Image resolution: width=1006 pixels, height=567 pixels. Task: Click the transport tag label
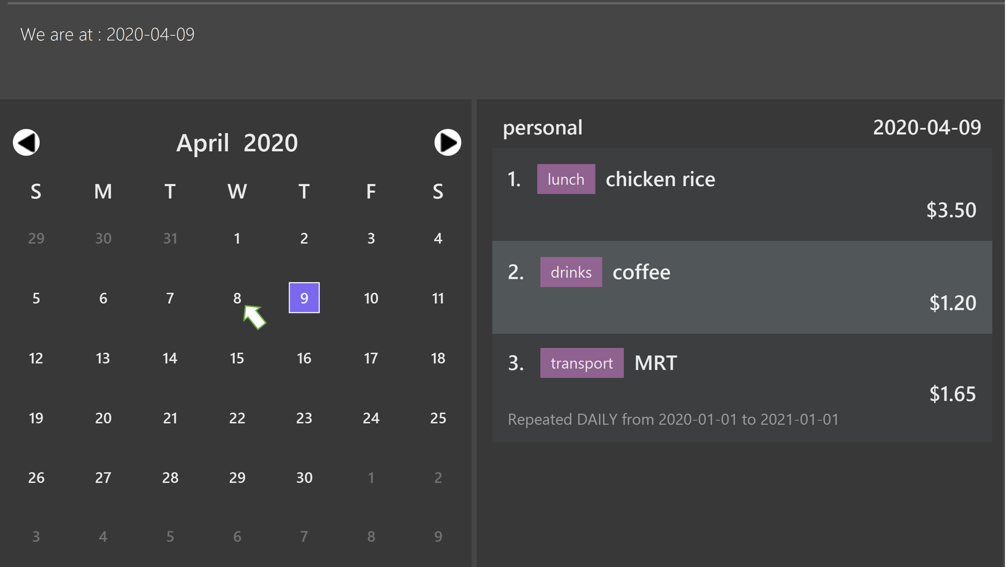582,363
